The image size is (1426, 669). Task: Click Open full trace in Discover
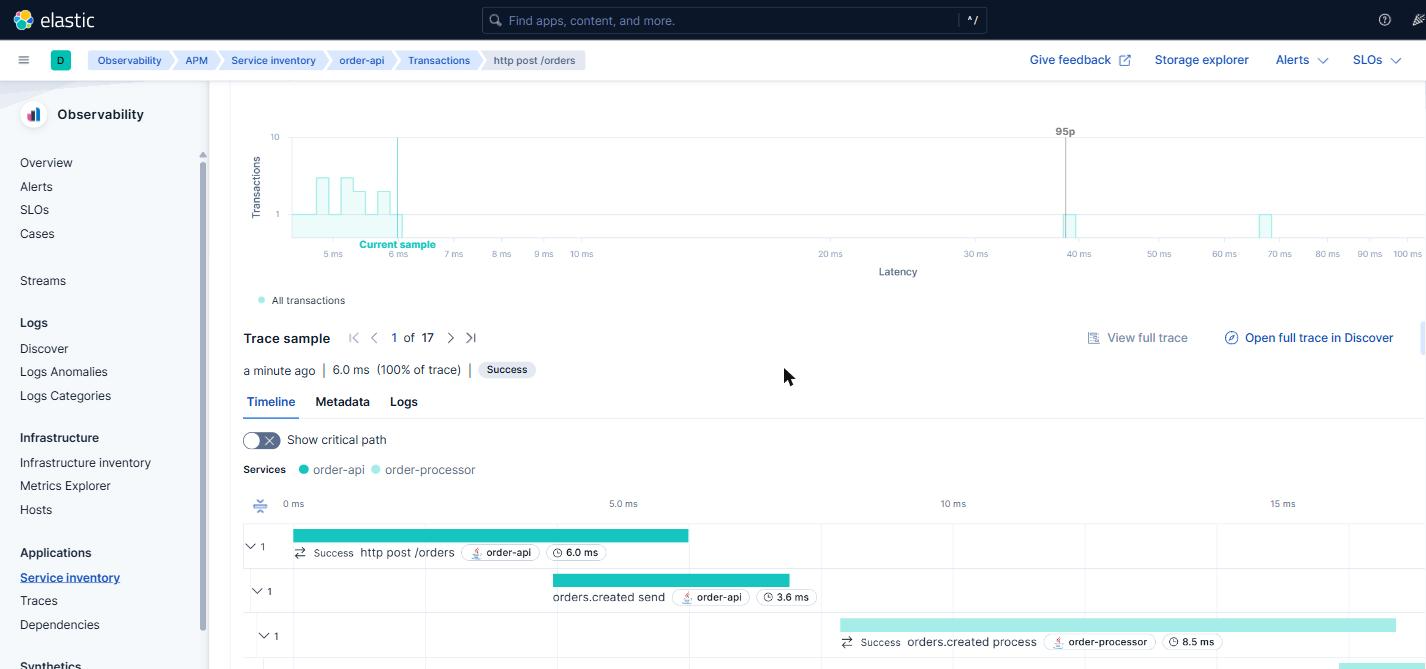click(1309, 338)
